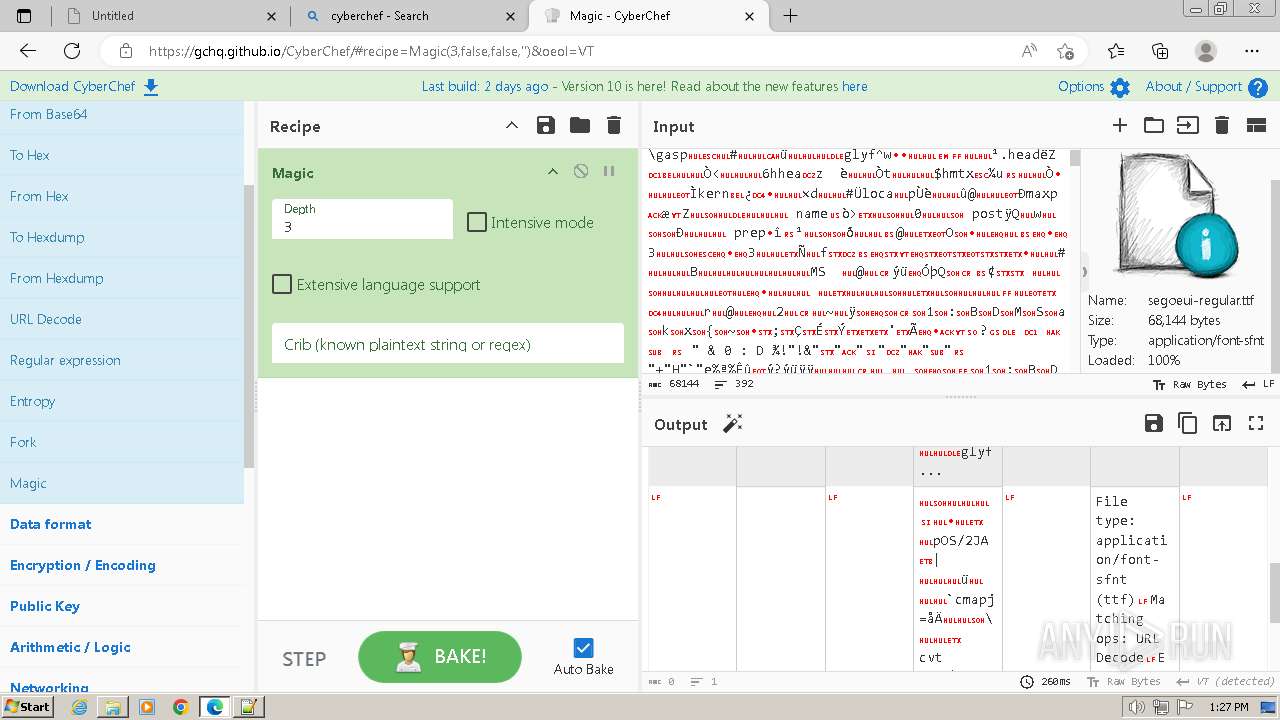This screenshot has width=1280, height=720.
Task: Select the Fork operation
Action: [122, 442]
